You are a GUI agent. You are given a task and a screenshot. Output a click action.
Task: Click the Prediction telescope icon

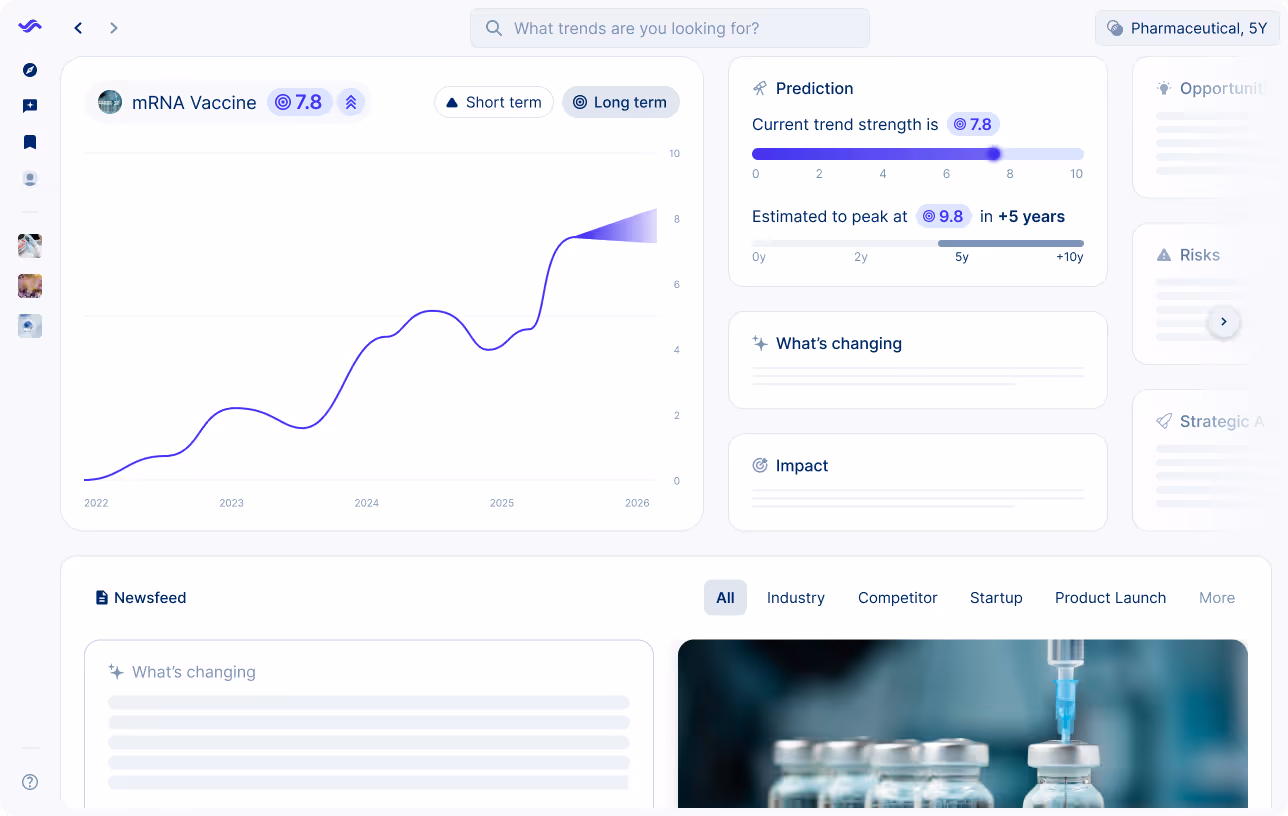[760, 88]
